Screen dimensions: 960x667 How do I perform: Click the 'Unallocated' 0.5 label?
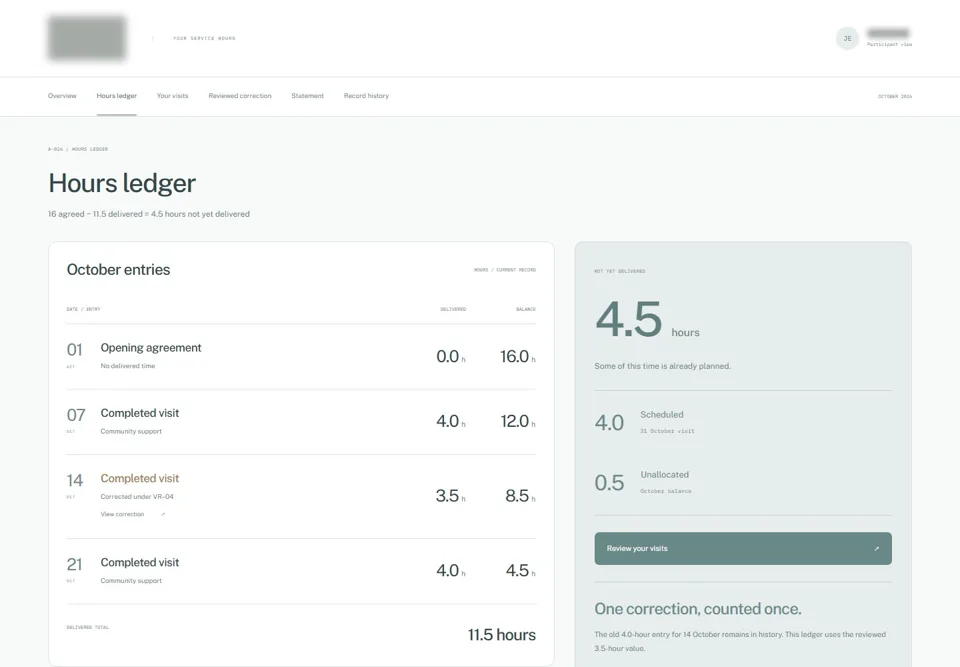click(x=664, y=475)
